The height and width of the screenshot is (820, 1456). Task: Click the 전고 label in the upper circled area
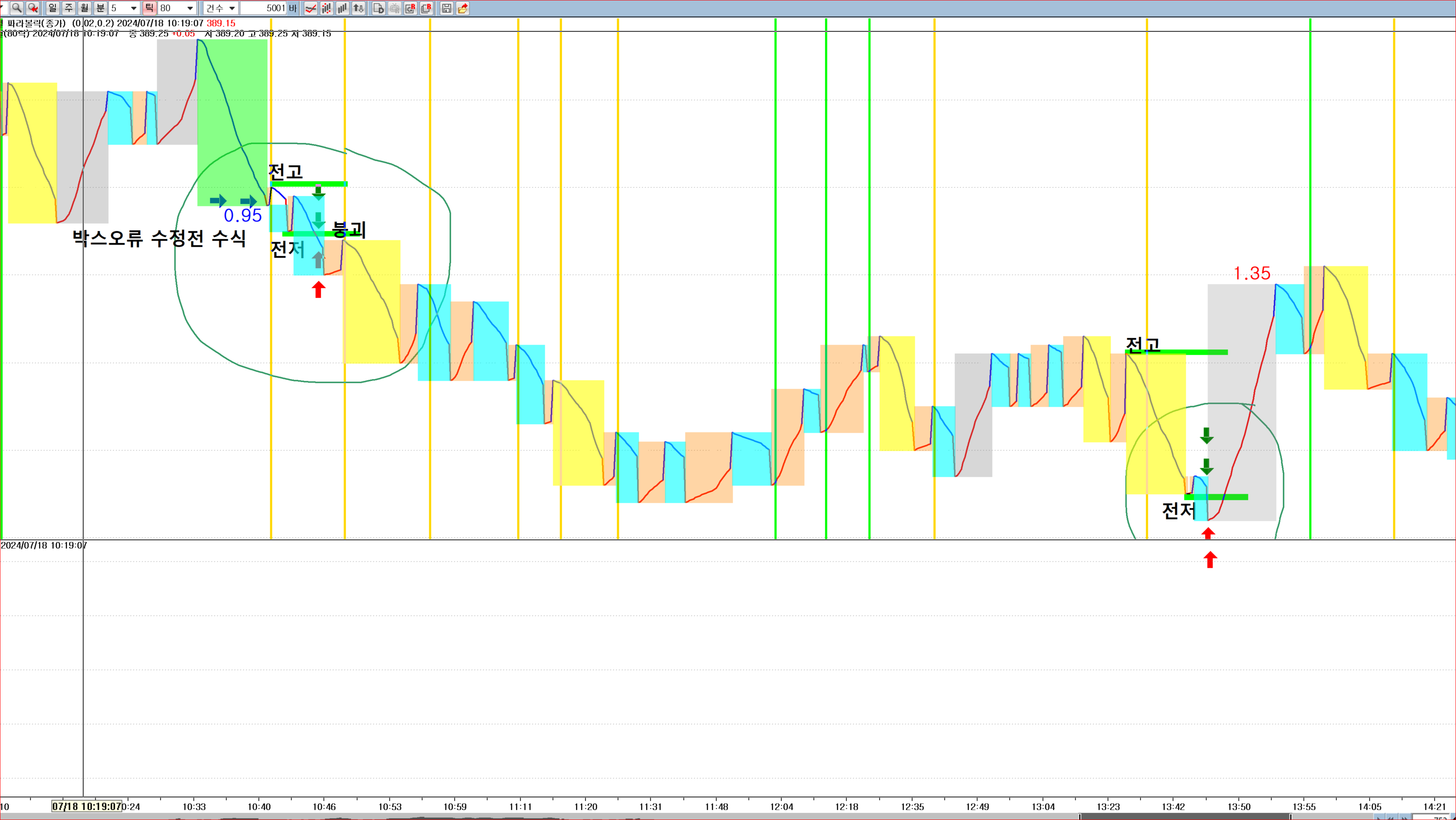[285, 171]
